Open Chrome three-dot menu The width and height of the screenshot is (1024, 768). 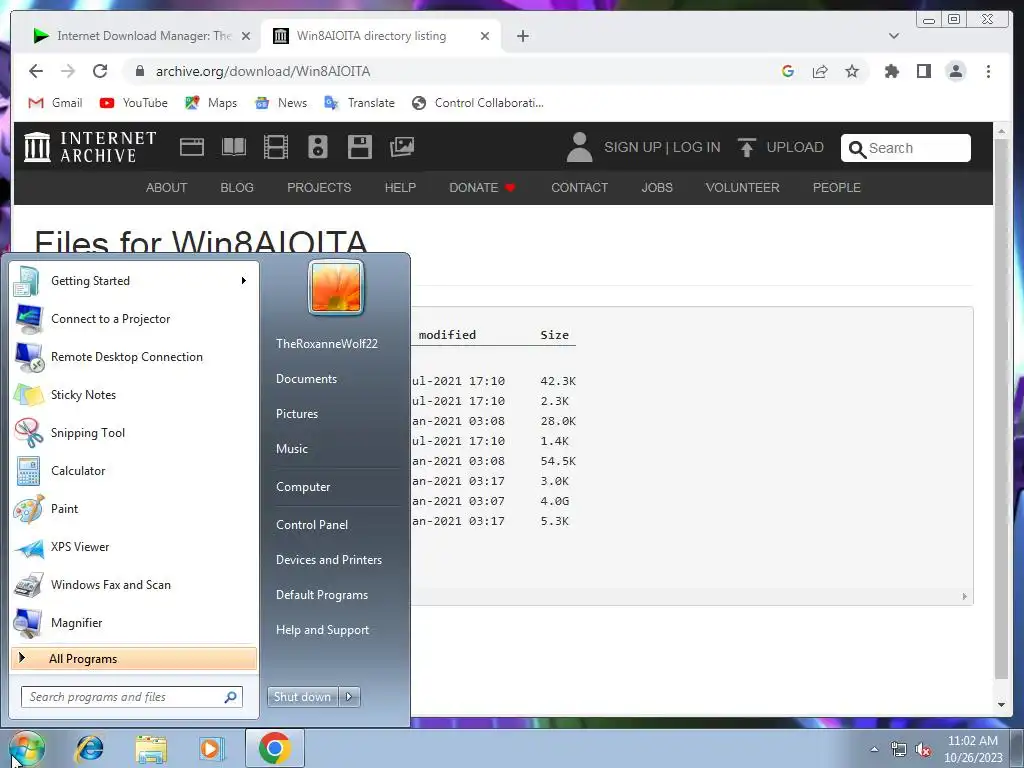[x=988, y=71]
